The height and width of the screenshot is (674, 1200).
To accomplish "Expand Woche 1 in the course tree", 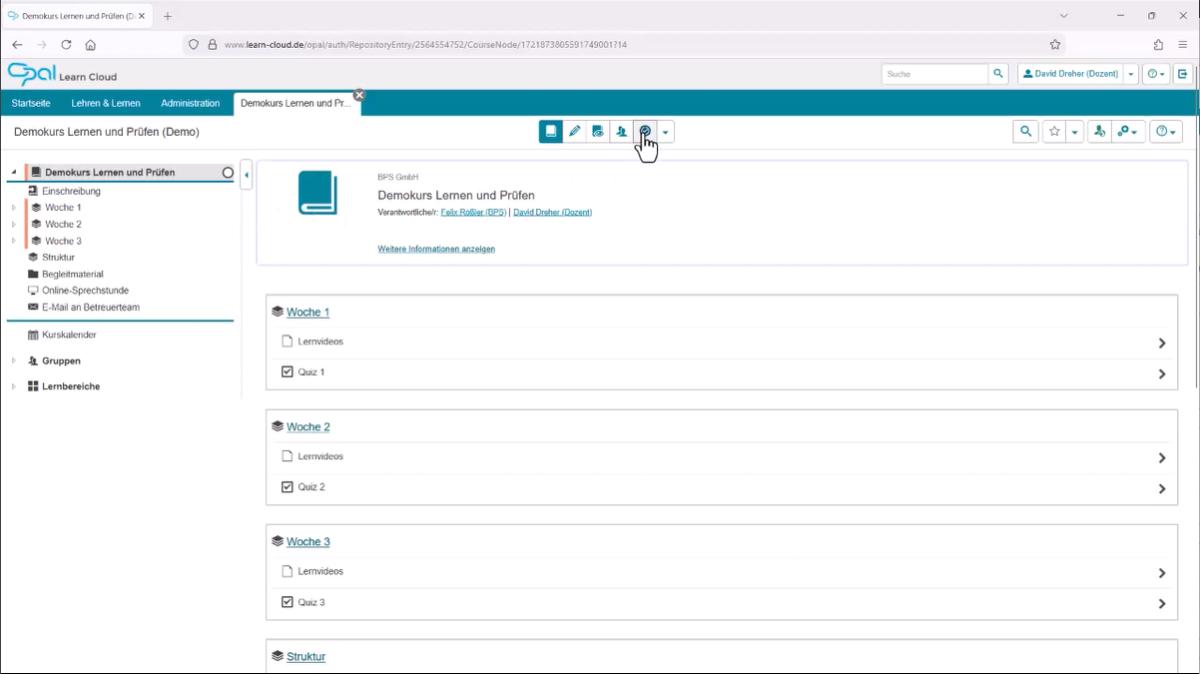I will tap(14, 208).
